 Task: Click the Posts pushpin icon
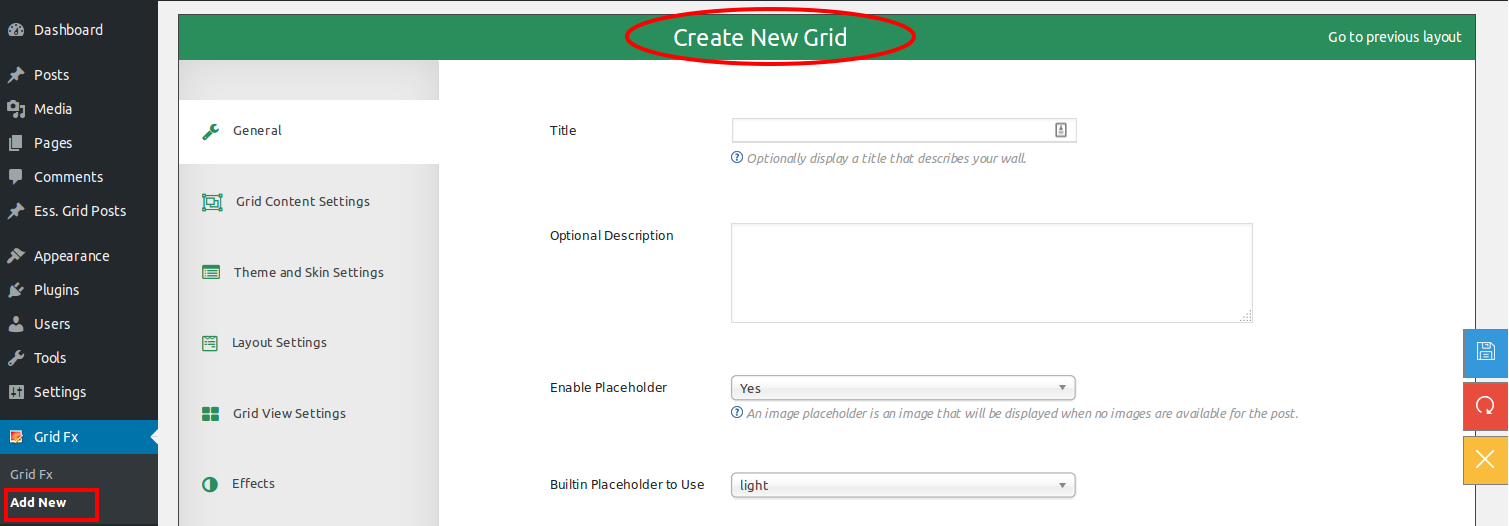click(16, 75)
